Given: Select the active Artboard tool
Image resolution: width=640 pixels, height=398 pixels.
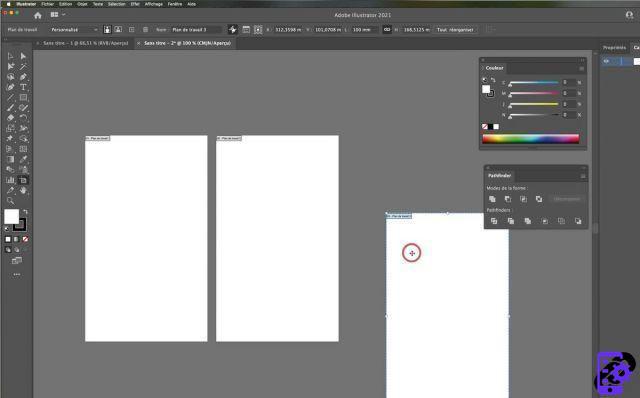Looking at the screenshot, I should point(23,180).
